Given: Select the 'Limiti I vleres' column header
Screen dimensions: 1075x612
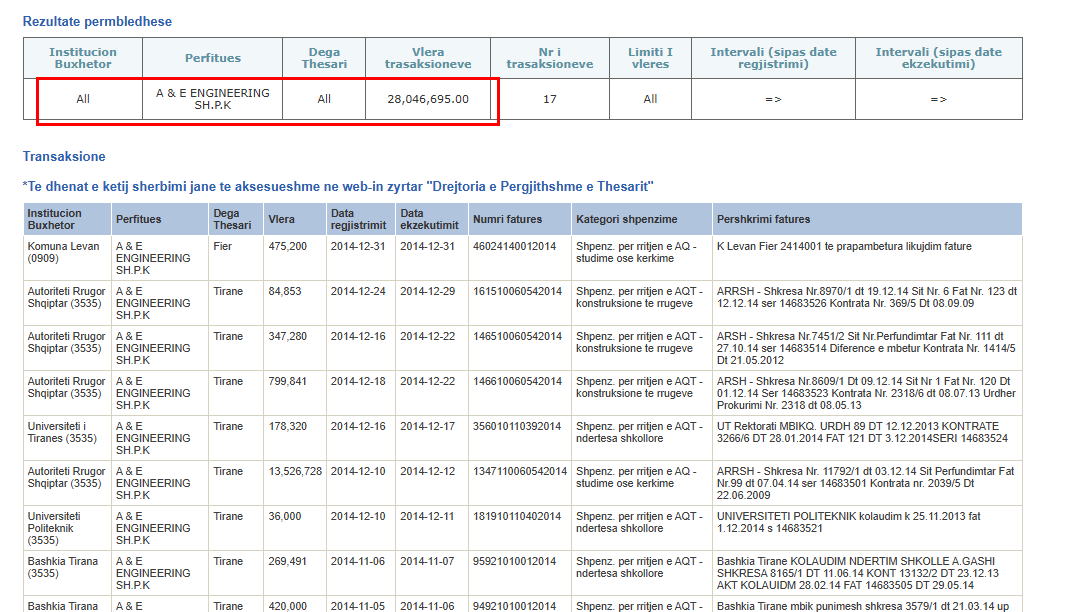Looking at the screenshot, I should 650,58.
